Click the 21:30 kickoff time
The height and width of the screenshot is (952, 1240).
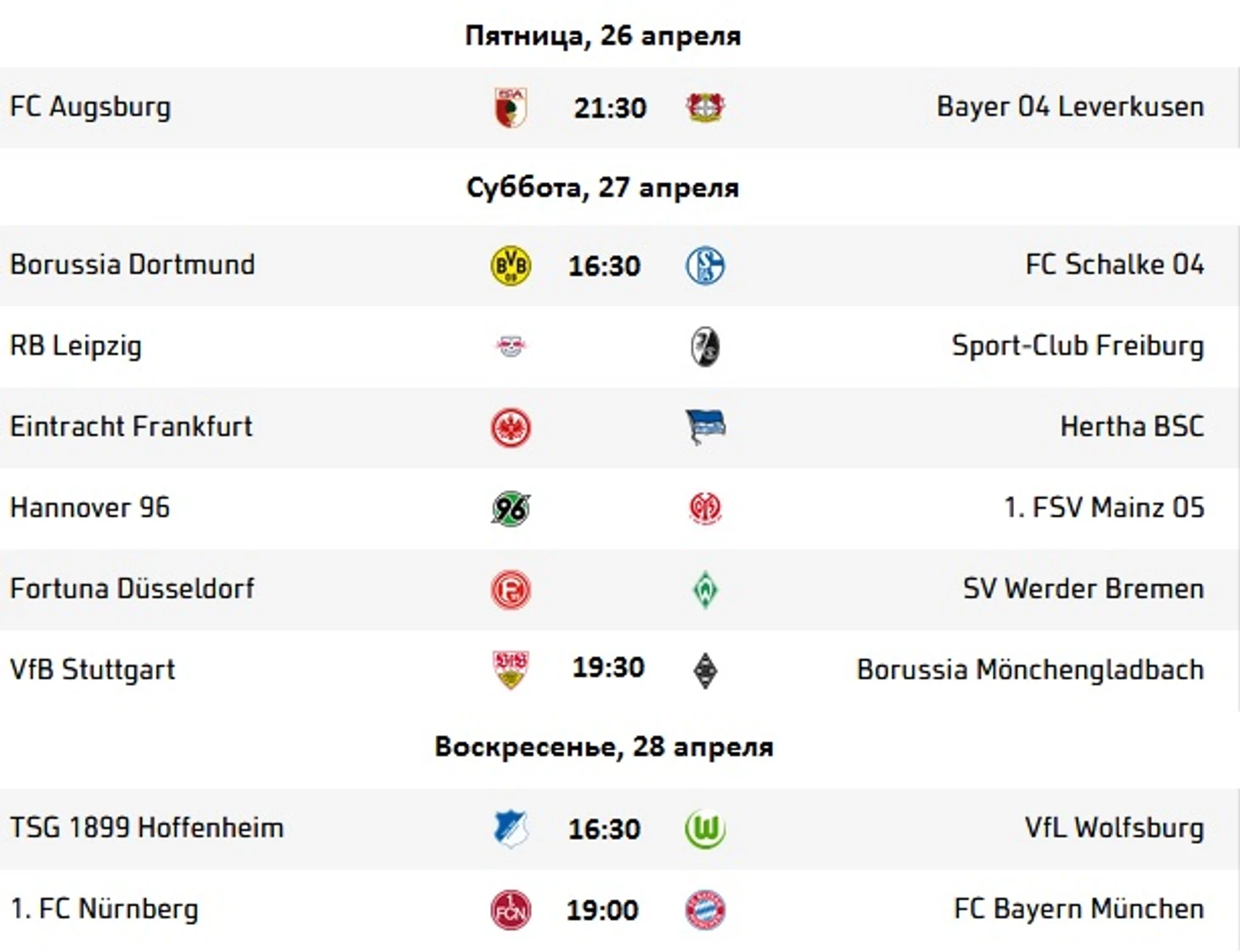(610, 109)
